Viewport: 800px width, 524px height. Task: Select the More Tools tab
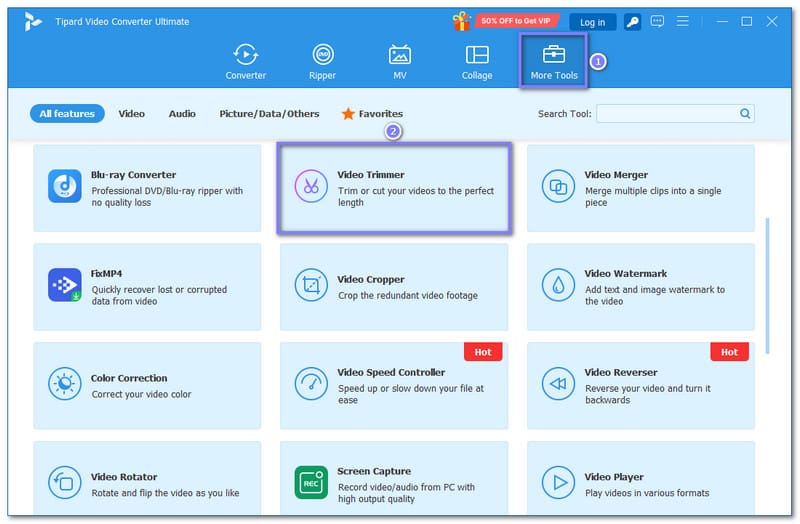554,62
